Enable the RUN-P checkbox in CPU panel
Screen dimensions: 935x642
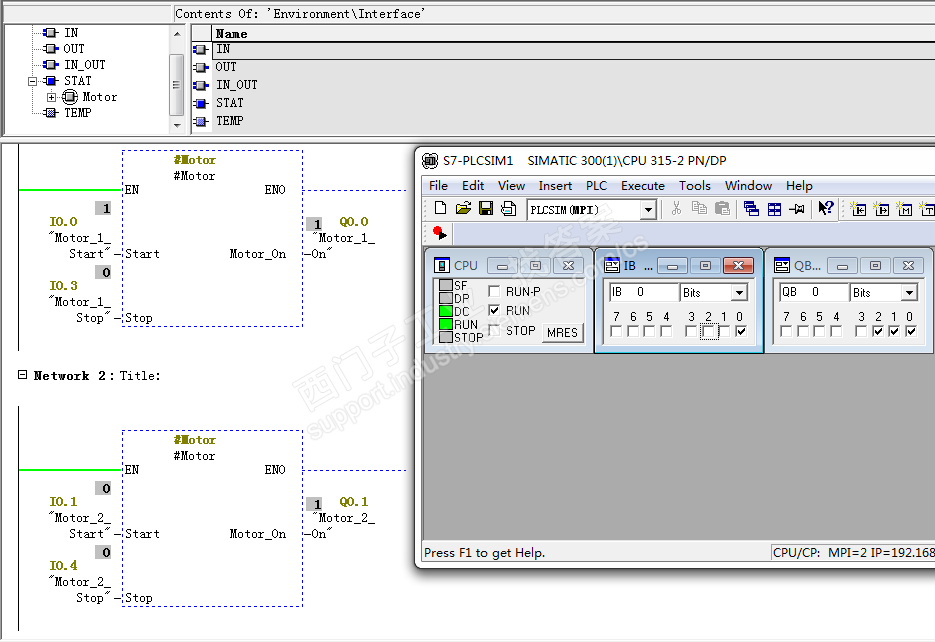tap(494, 292)
